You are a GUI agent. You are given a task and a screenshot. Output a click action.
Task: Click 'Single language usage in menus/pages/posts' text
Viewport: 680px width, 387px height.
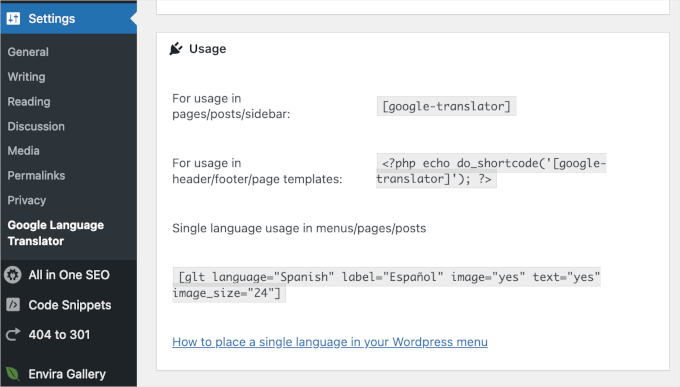(299, 228)
